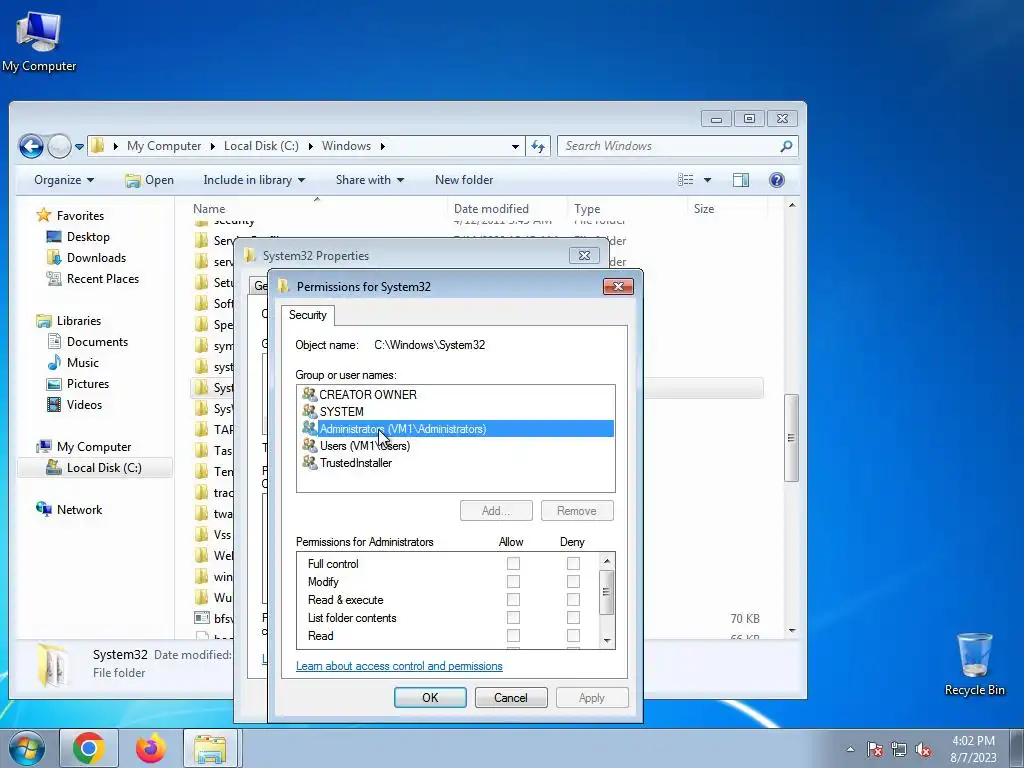This screenshot has height=768, width=1024.
Task: Check Allow for Modify
Action: [513, 581]
